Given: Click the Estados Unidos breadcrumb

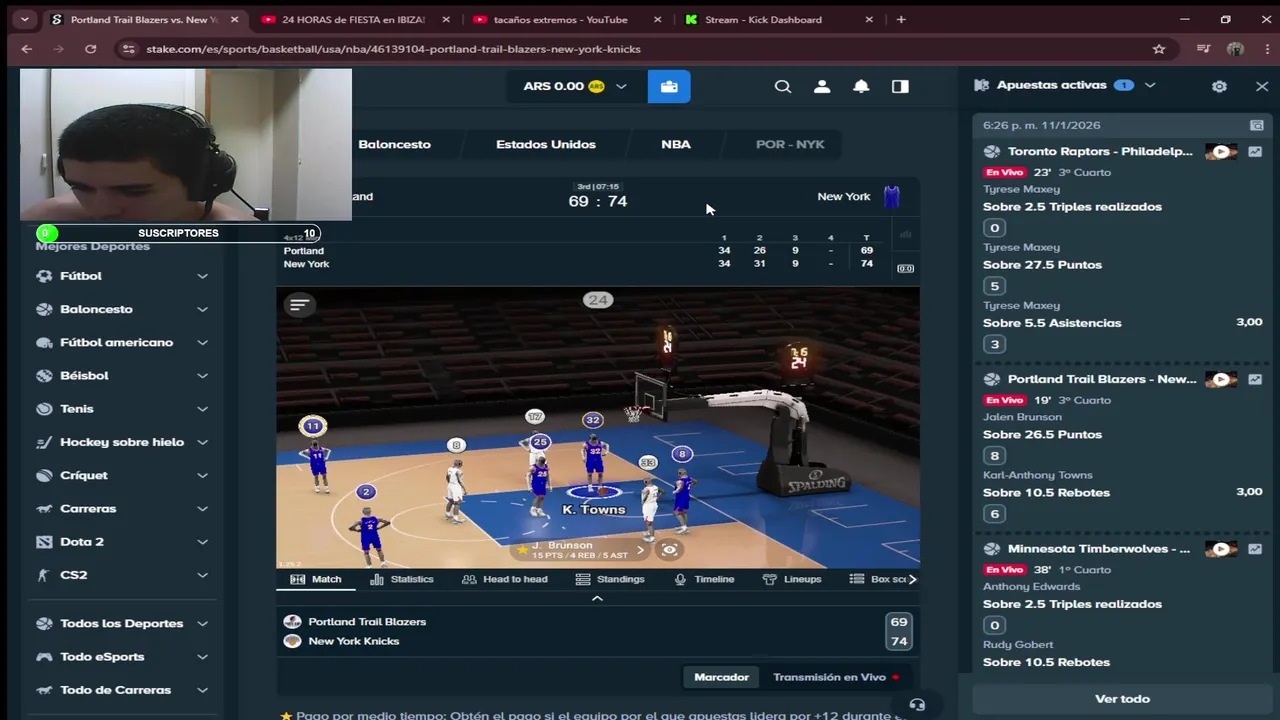Looking at the screenshot, I should tap(546, 144).
